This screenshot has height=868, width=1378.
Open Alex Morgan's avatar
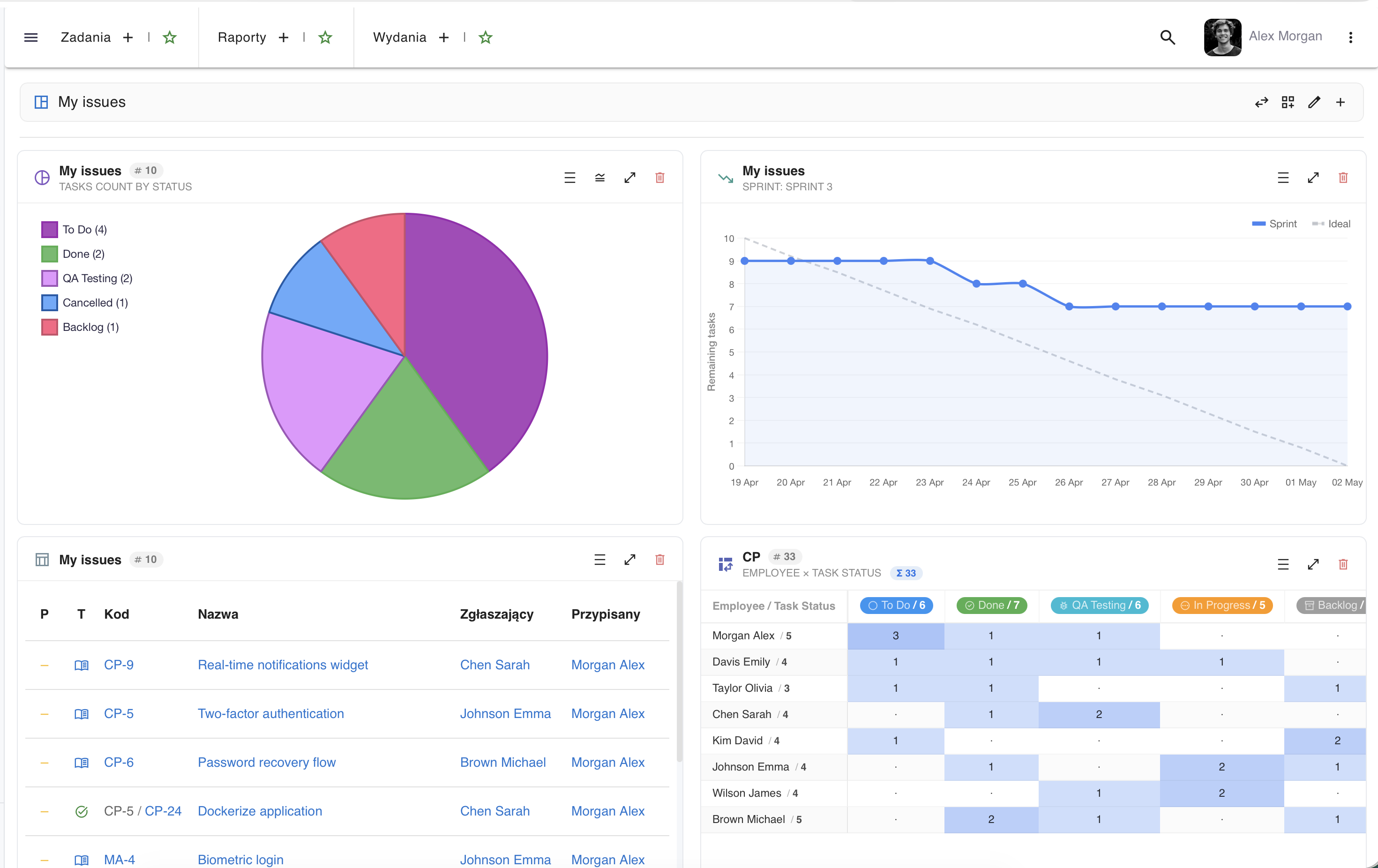(1222, 37)
